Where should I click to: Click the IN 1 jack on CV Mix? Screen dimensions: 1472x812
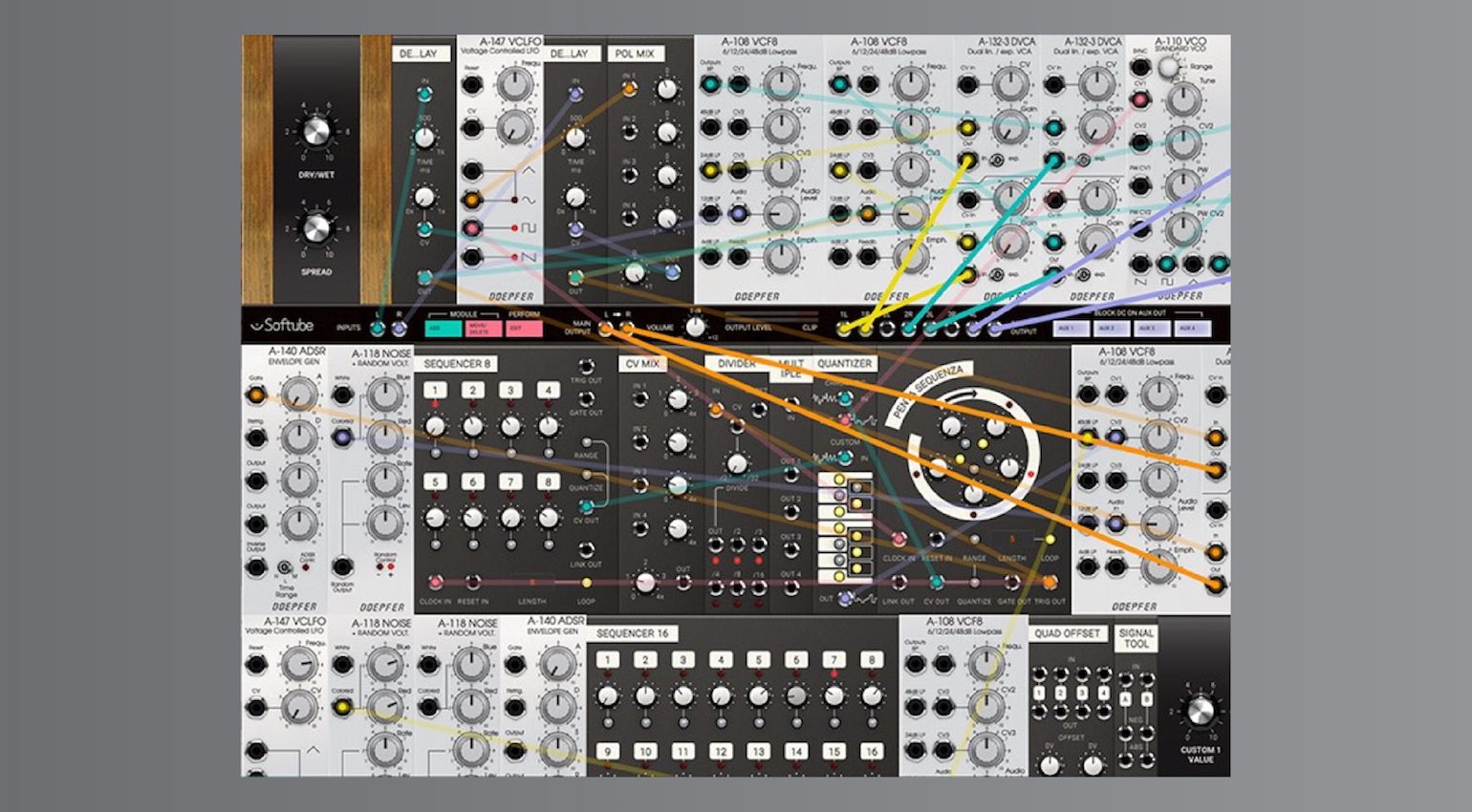[639, 399]
